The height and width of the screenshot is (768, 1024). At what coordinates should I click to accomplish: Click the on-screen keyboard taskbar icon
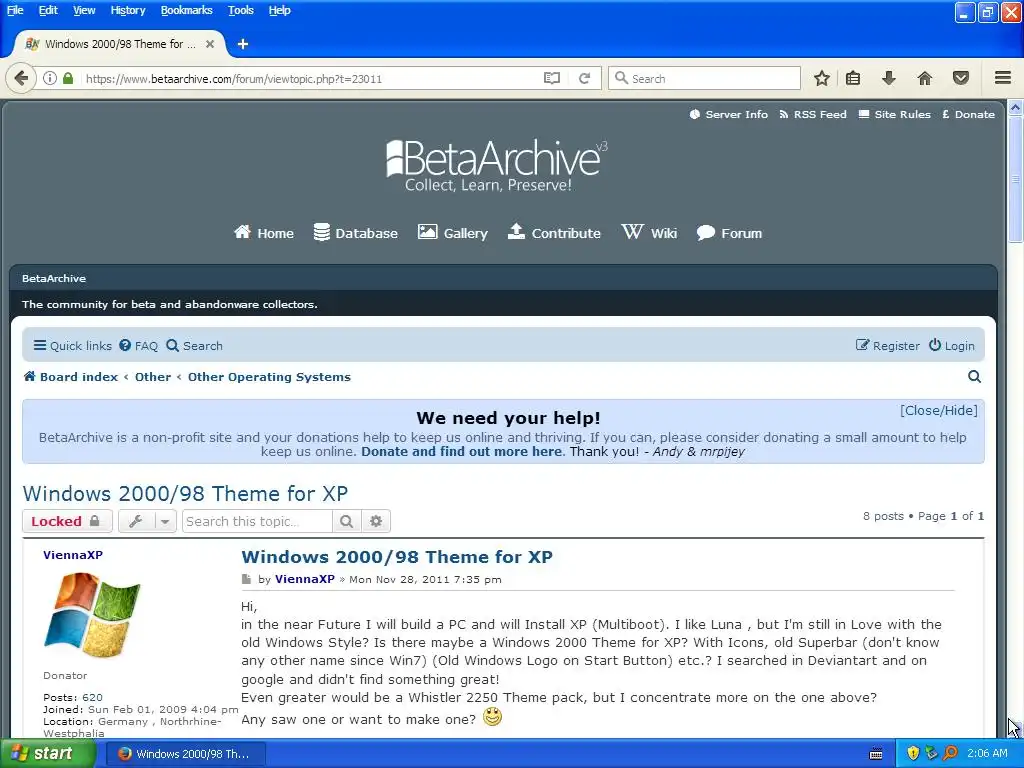(876, 754)
